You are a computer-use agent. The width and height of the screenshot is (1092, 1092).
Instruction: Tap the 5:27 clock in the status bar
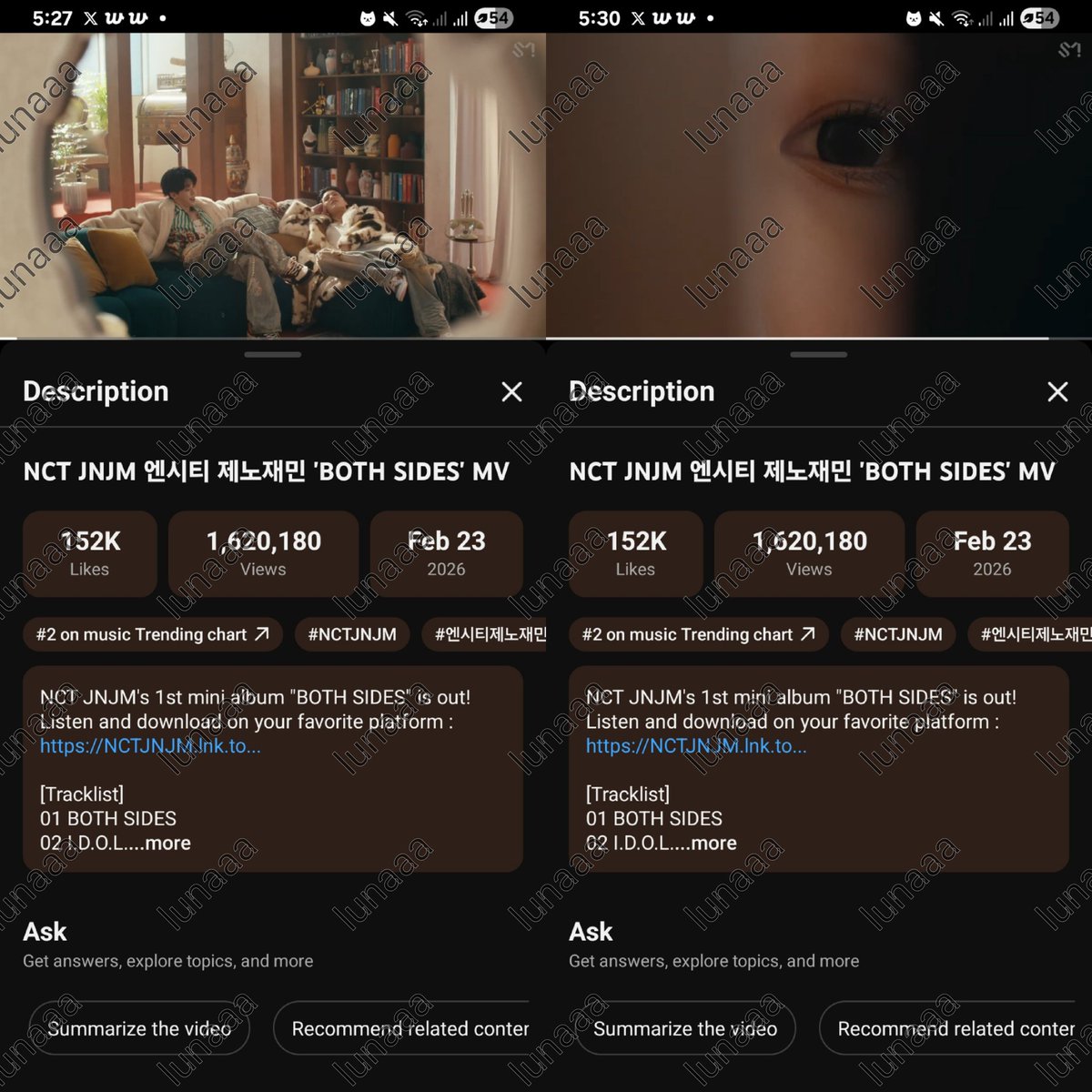click(52, 18)
